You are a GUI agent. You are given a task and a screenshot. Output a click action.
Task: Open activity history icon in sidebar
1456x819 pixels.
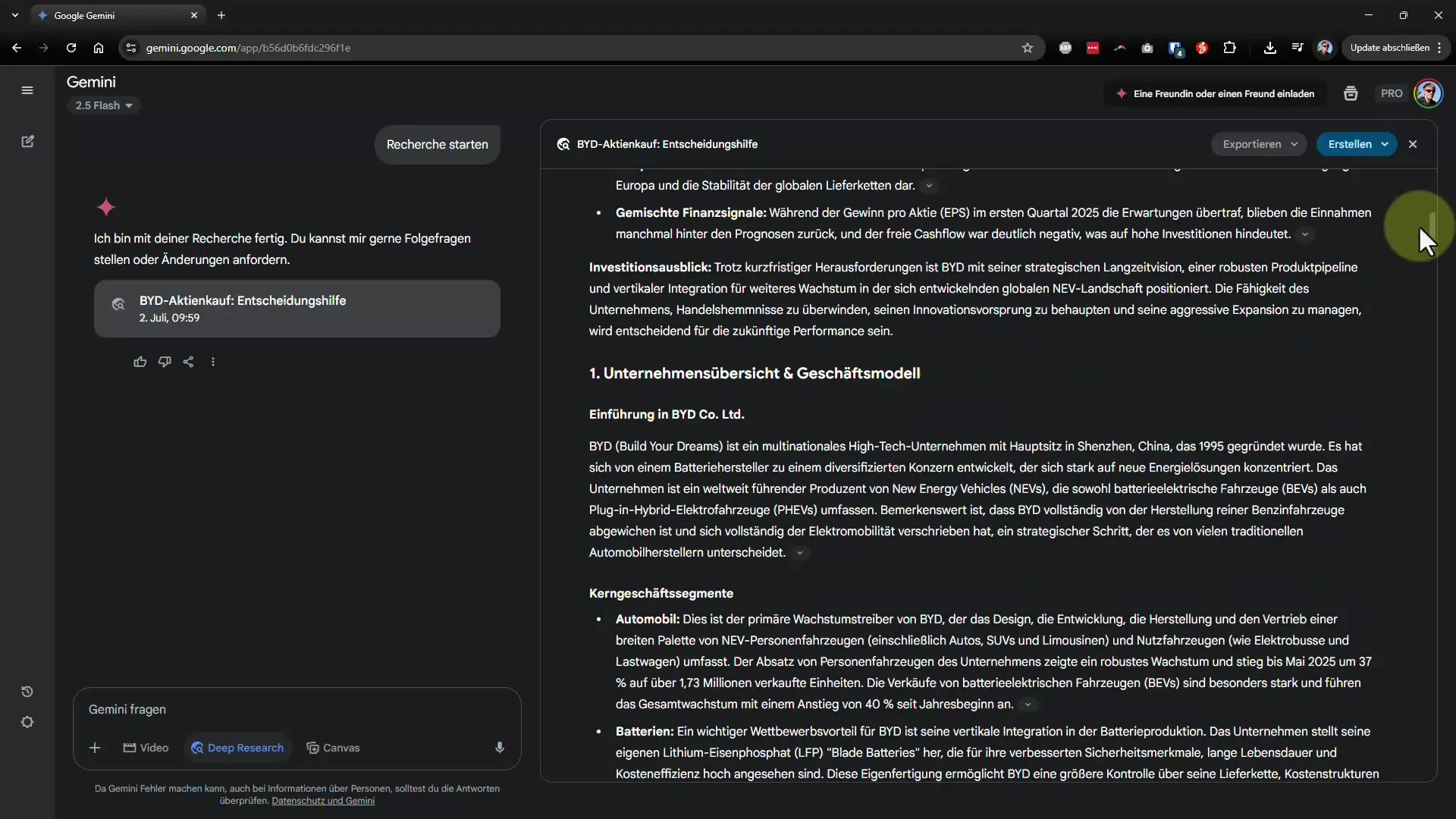coord(27,692)
